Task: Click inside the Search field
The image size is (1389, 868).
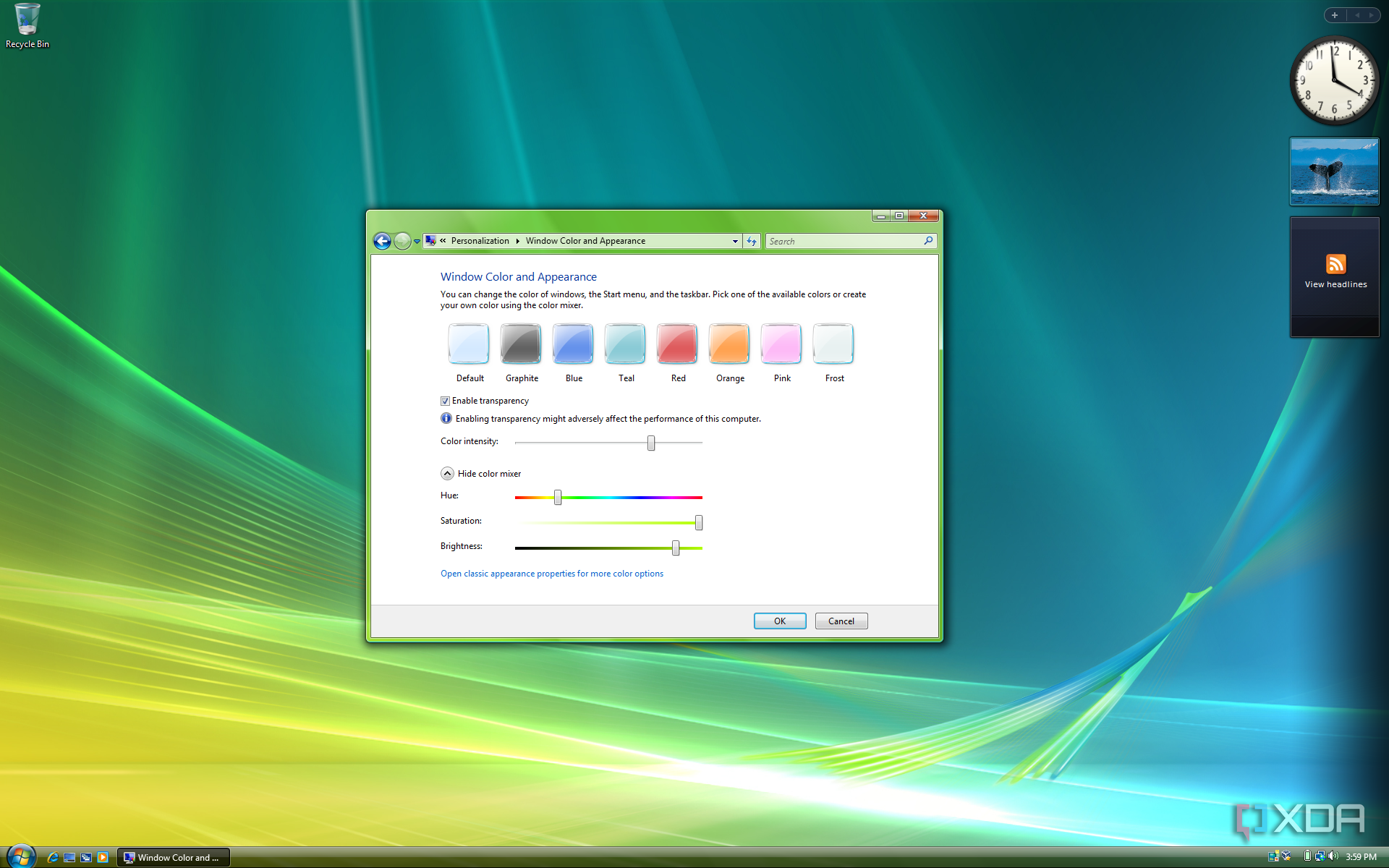Action: point(832,241)
